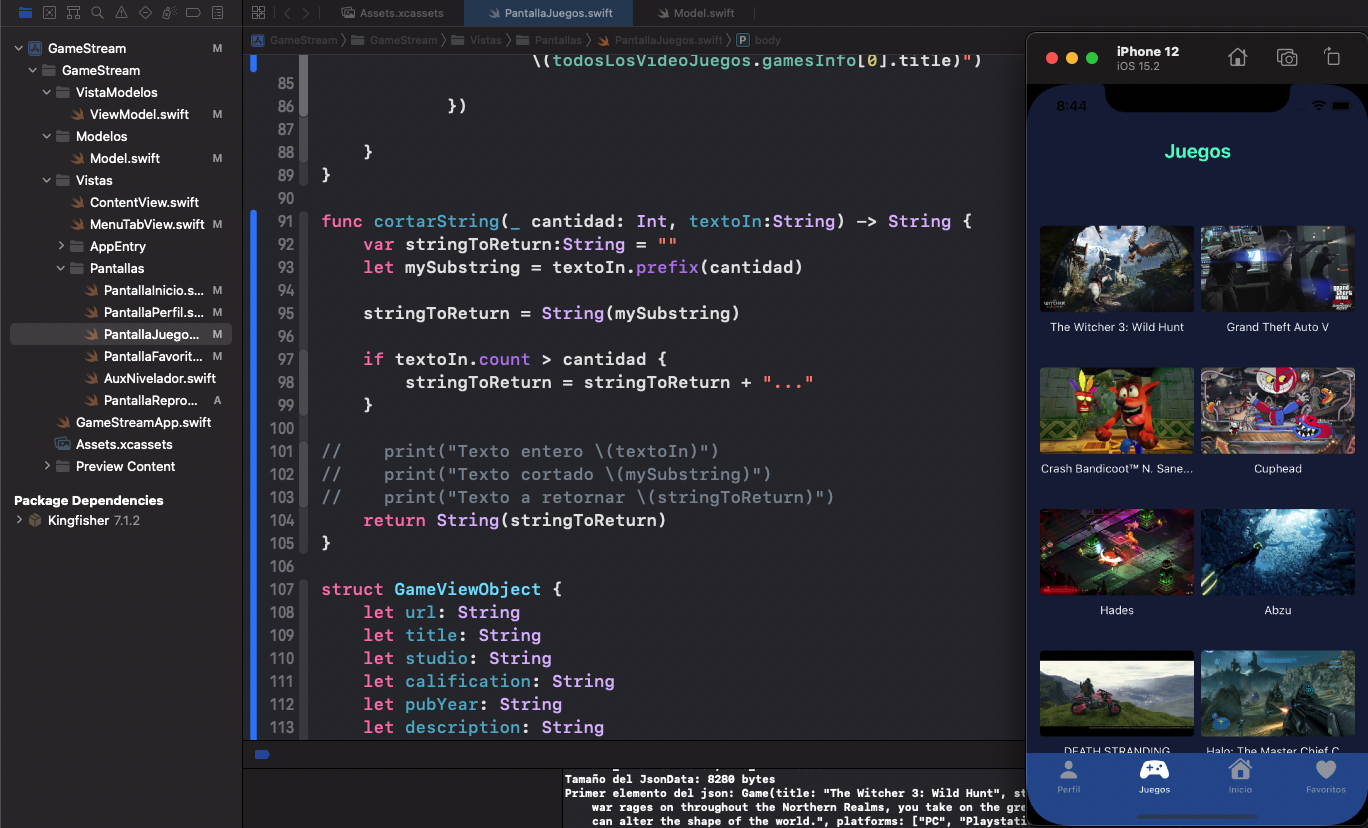Tap the Perfil tab in the simulator

(x=1069, y=776)
